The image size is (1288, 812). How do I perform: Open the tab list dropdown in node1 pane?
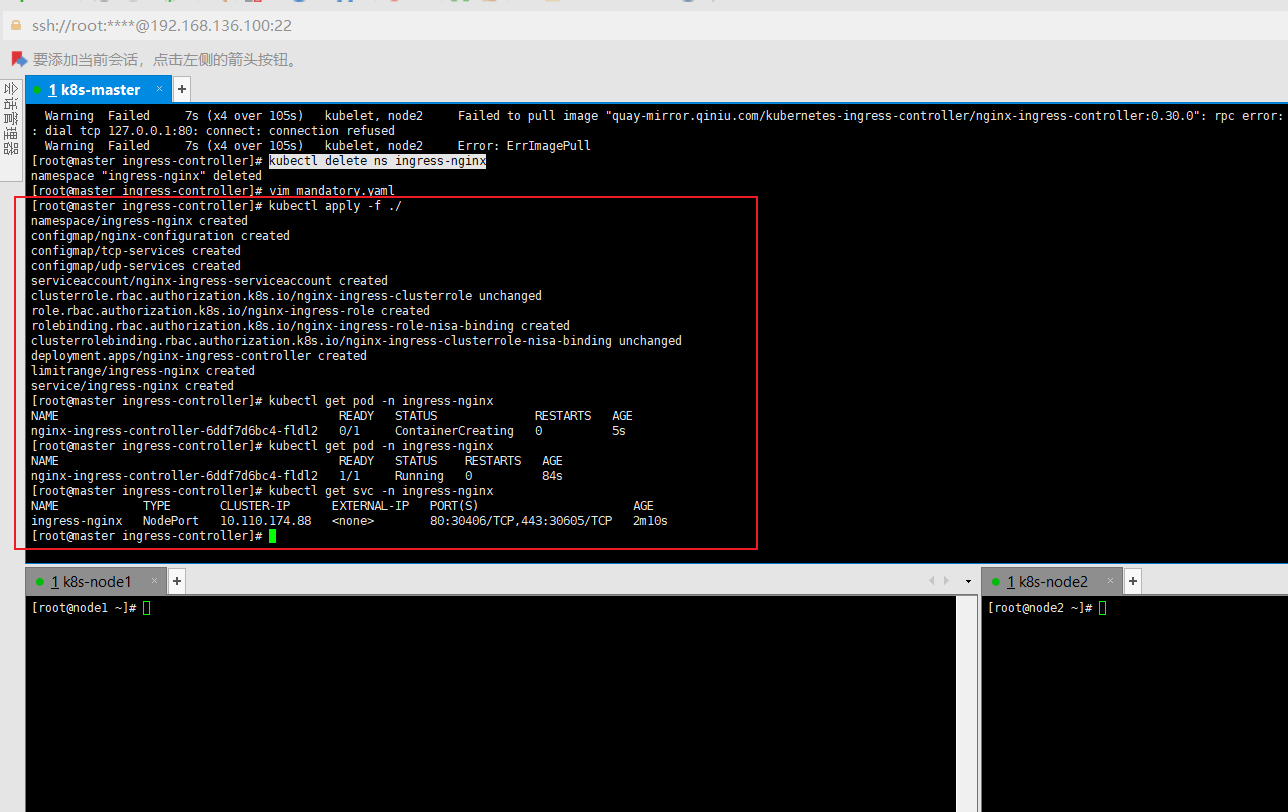(968, 581)
